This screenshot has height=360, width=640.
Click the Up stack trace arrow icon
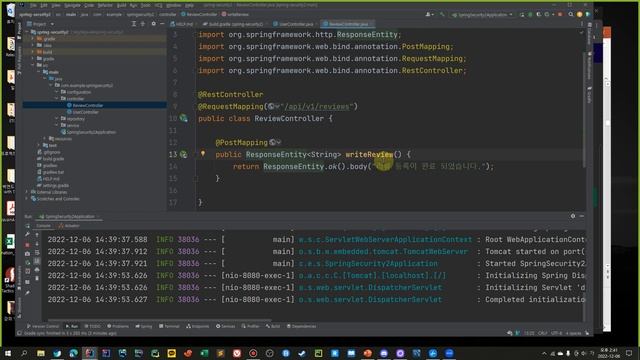point(37,235)
